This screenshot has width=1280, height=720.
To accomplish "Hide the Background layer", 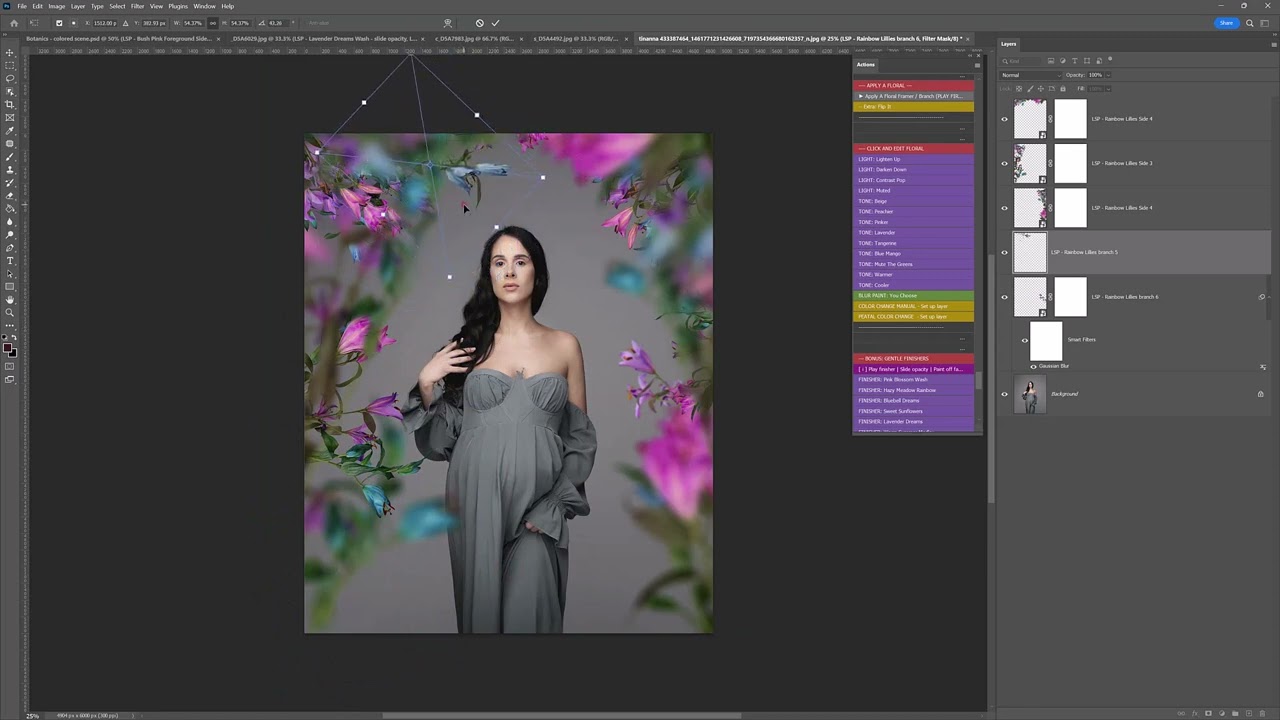I will [1005, 394].
